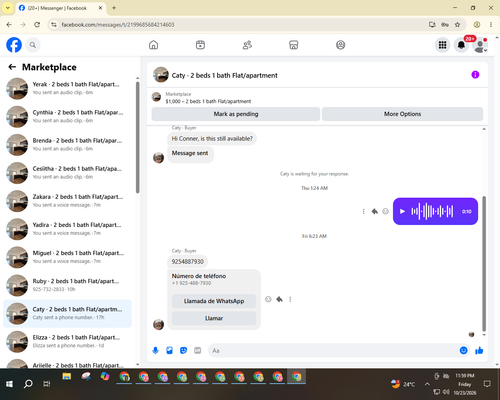This screenshot has width=500, height=400.
Task: Open emoji picker in message field
Action: tap(463, 350)
